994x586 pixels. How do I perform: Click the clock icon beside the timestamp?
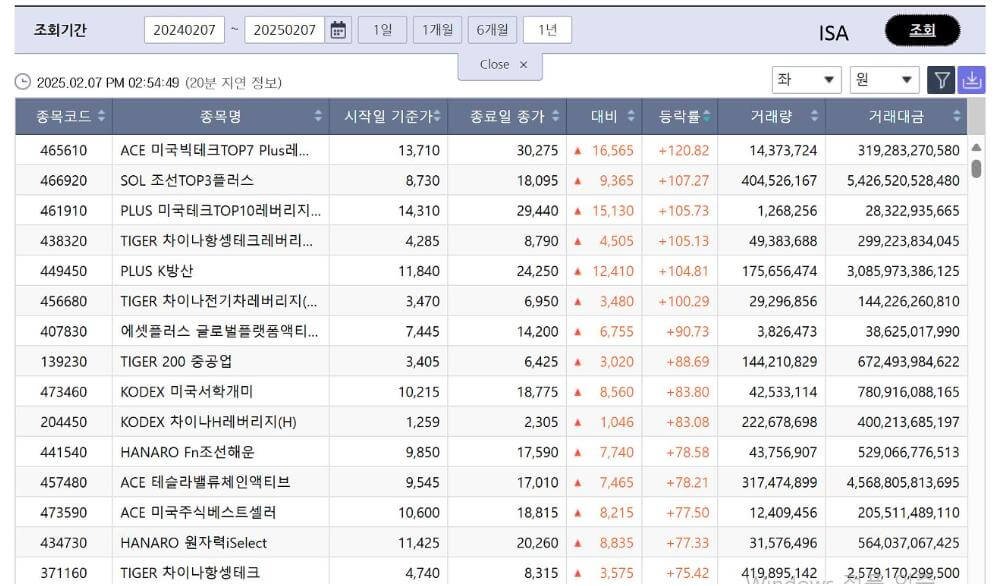point(23,82)
